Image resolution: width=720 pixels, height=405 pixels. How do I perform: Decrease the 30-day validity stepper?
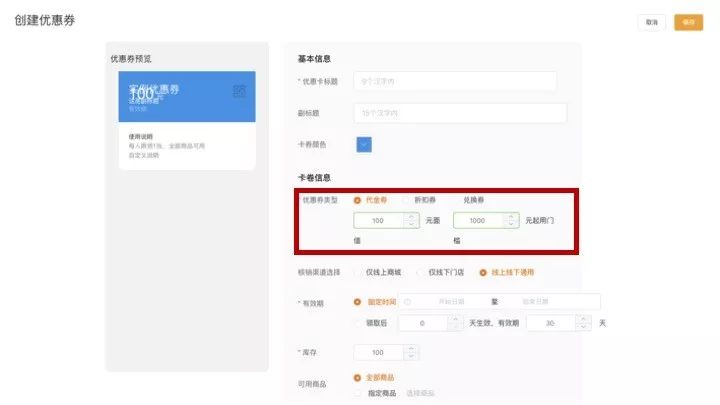(582, 327)
